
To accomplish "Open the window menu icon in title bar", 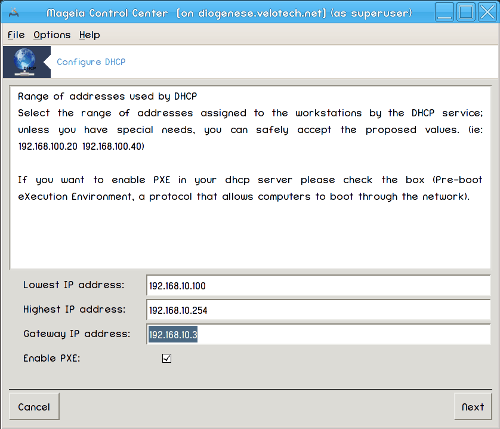I will [x=14, y=13].
